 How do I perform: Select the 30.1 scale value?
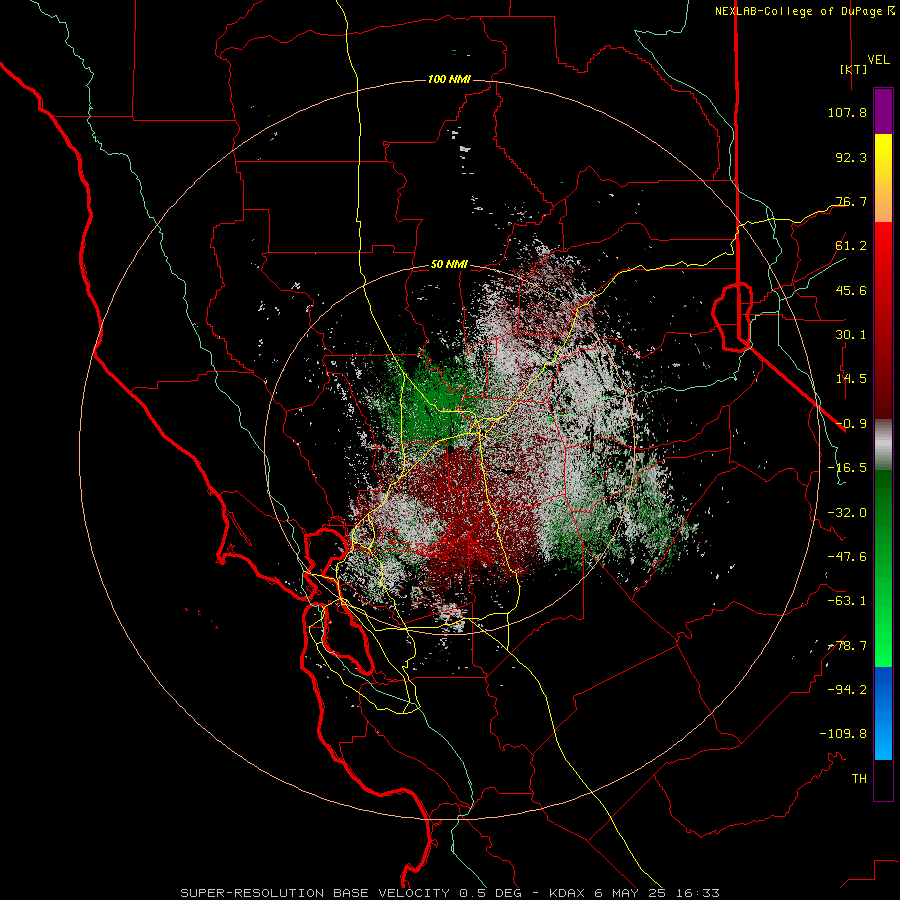click(x=851, y=334)
